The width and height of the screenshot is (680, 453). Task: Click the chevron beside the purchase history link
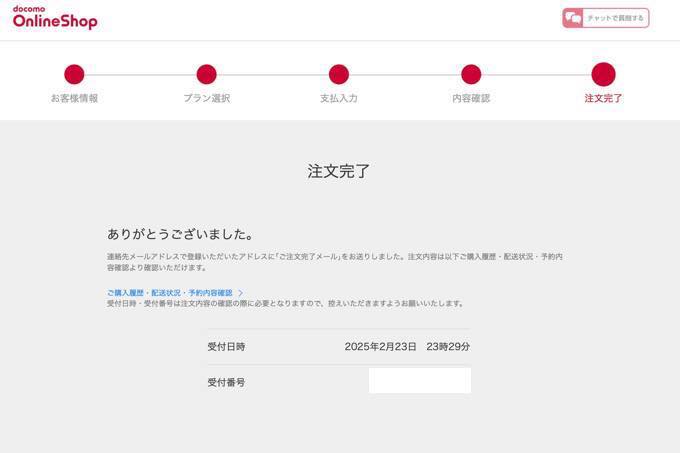241,293
